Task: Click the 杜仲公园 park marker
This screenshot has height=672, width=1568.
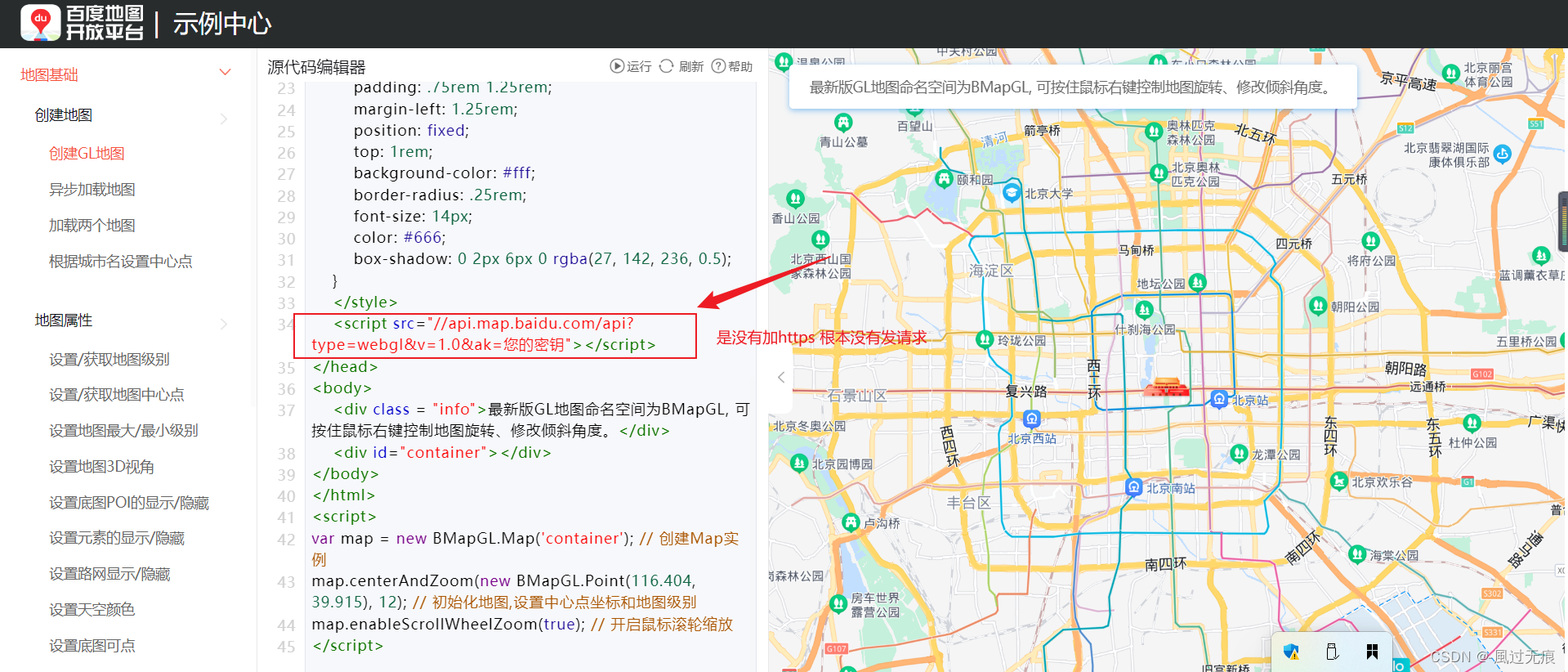Action: pos(1472,423)
